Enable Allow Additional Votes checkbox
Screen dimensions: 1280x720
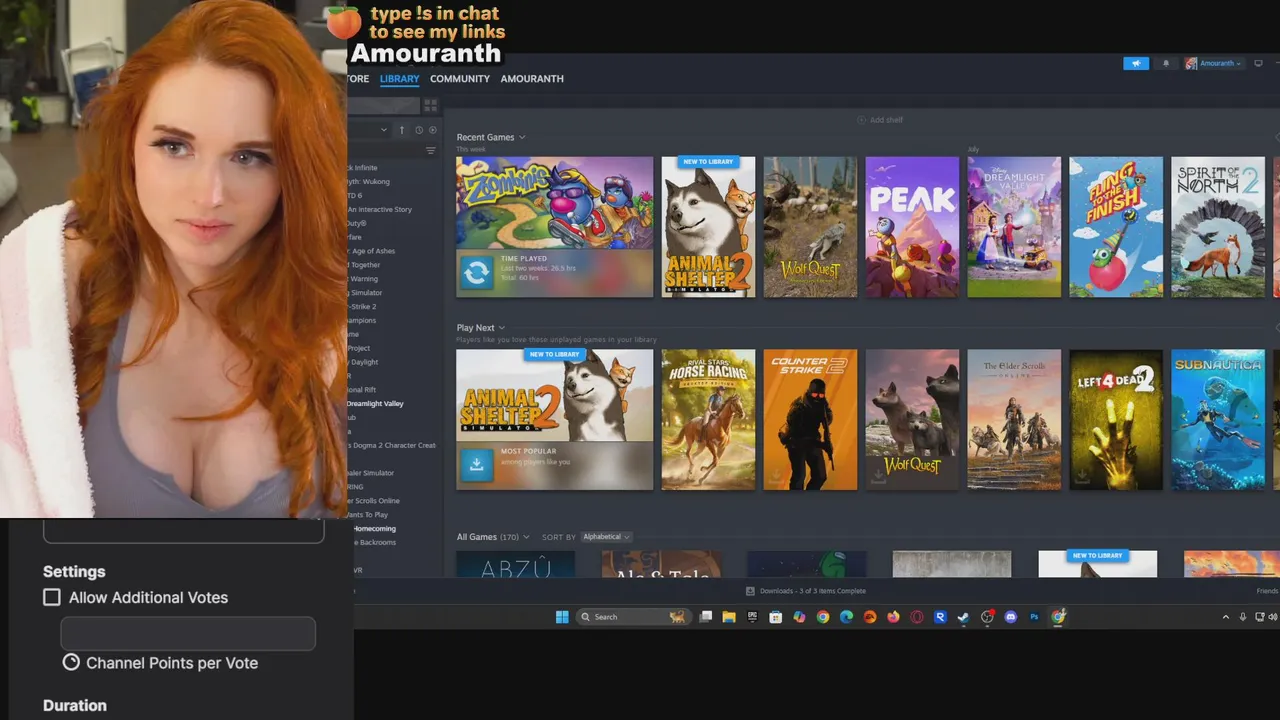pos(52,597)
